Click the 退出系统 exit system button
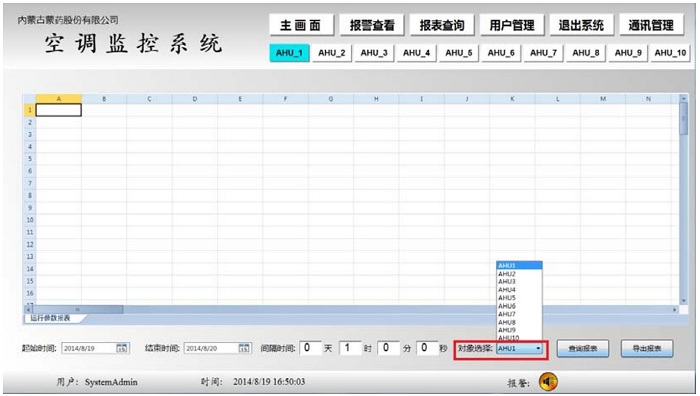700x396 pixels. point(581,25)
